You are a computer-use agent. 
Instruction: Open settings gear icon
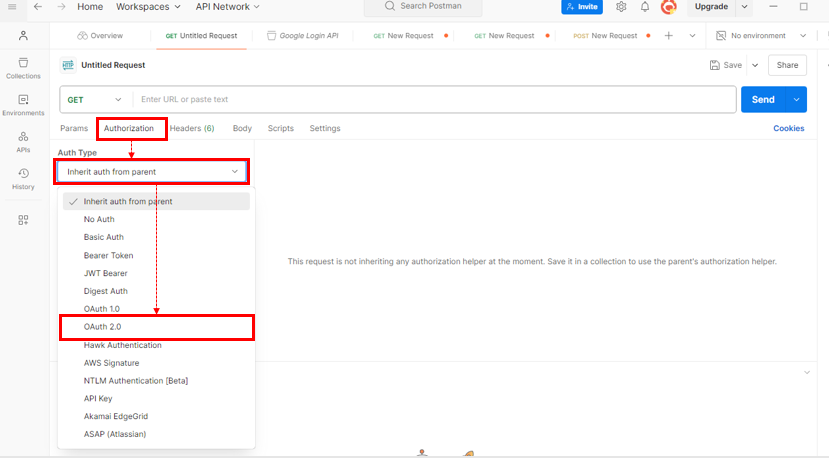(x=621, y=7)
